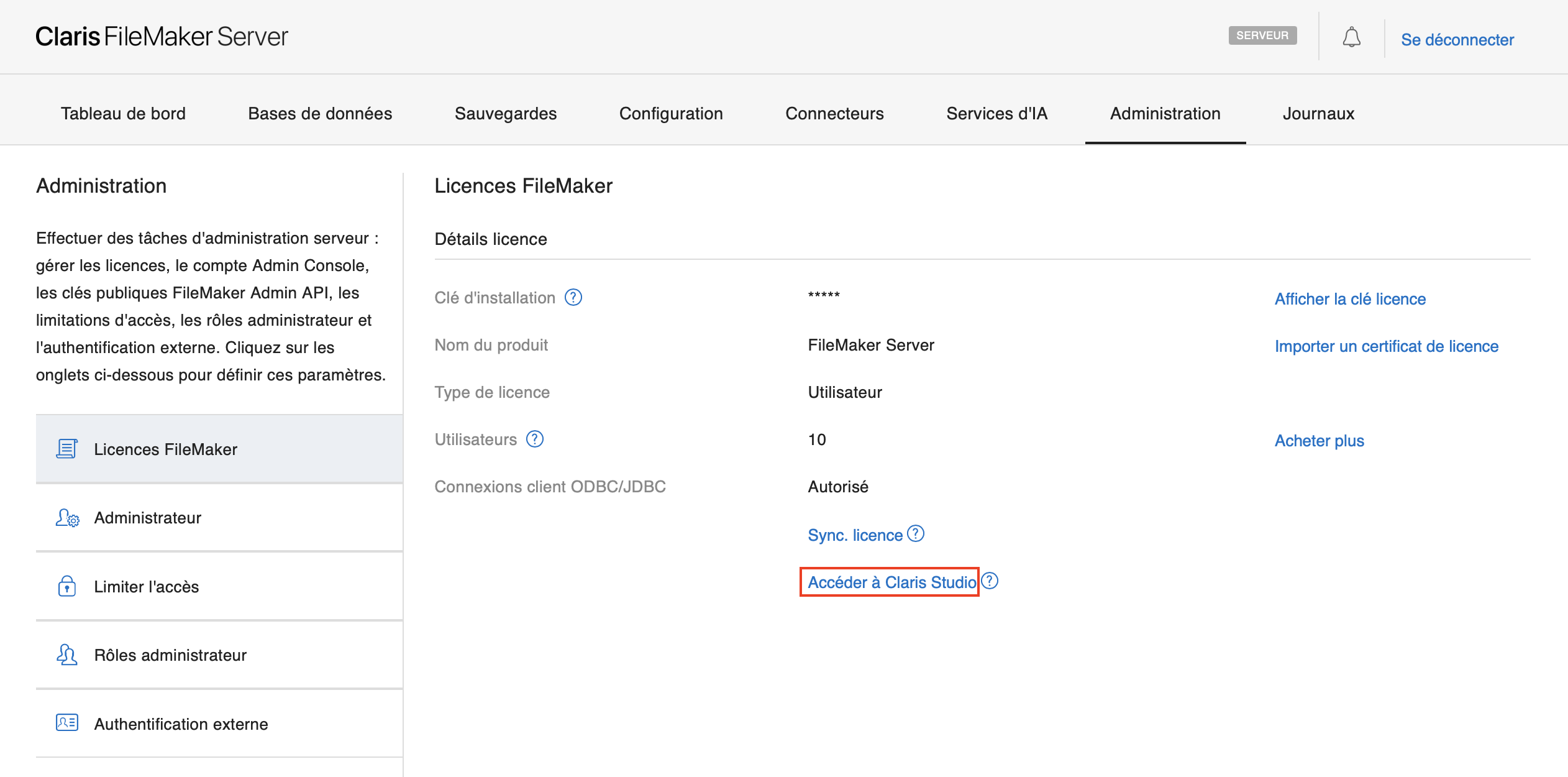Viewport: 1568px width, 777px height.
Task: Click the Administrateur user-gear icon
Action: point(67,518)
